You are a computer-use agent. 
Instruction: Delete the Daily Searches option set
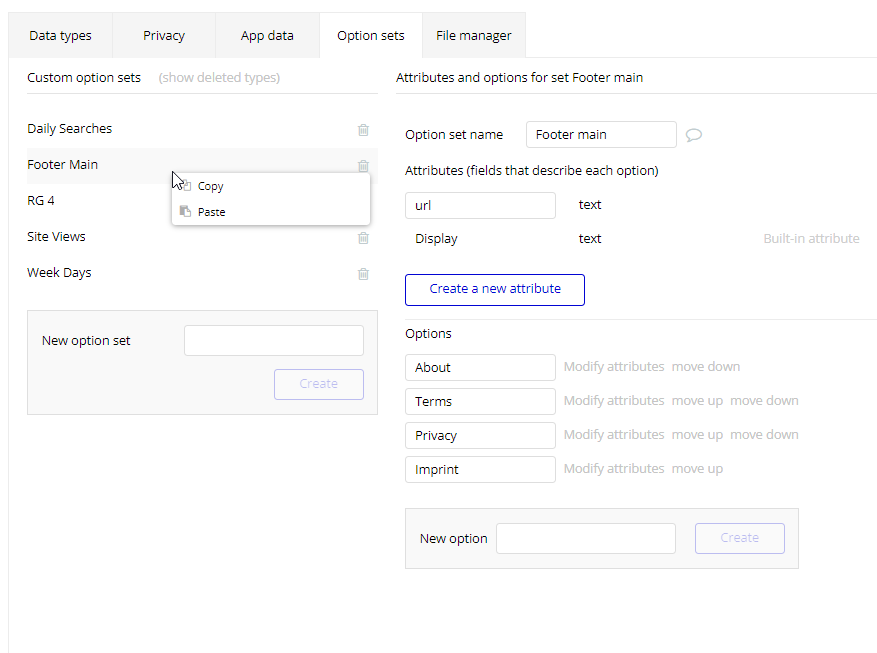click(x=363, y=130)
